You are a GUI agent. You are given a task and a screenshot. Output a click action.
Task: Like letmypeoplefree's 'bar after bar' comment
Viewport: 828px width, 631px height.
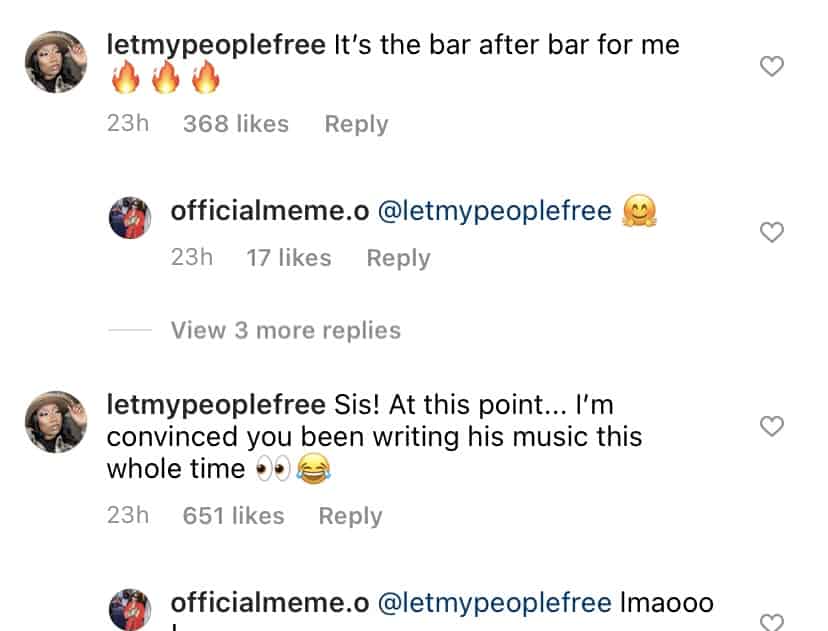[x=771, y=65]
